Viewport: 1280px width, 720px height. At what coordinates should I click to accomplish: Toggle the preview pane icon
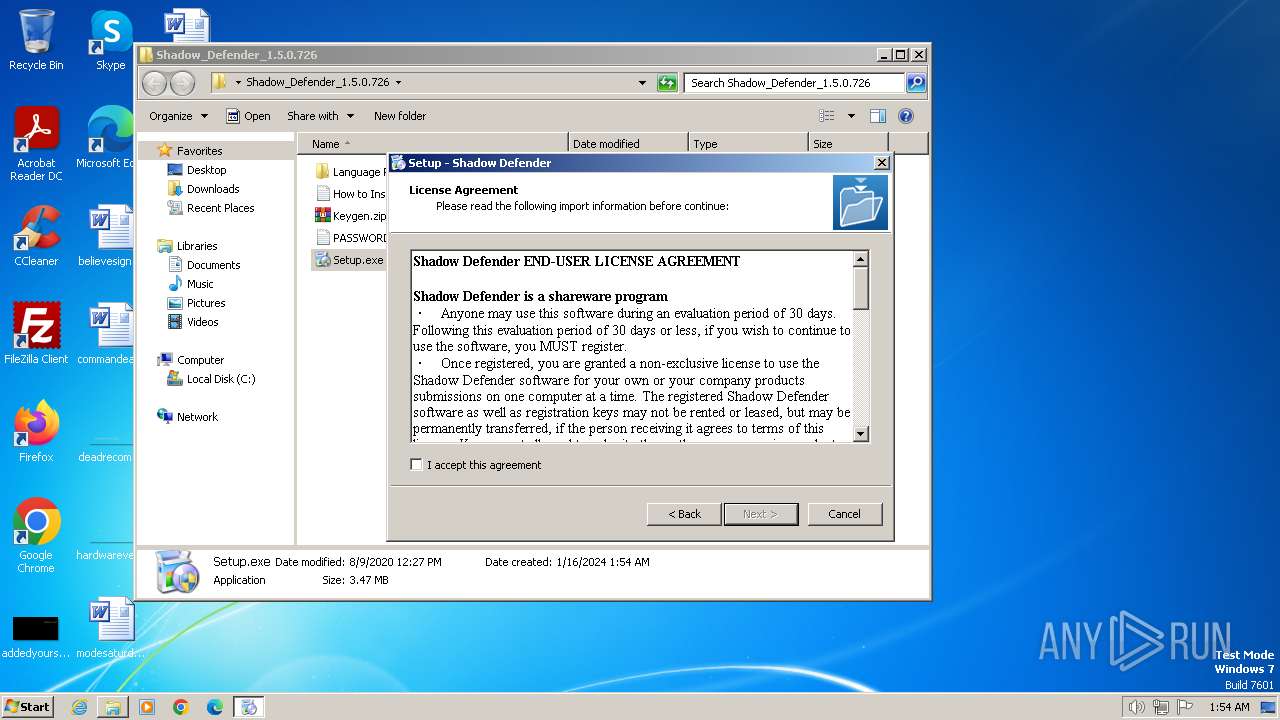point(878,116)
